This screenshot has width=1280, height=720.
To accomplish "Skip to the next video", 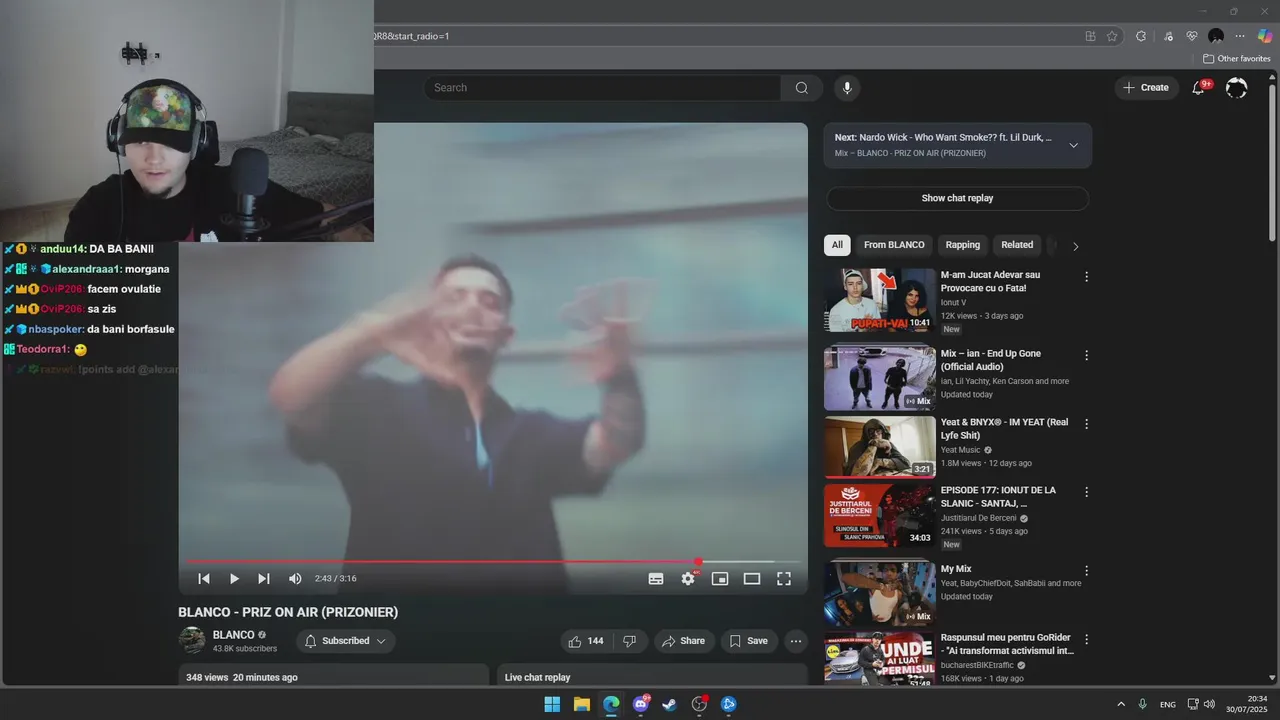I will point(264,578).
